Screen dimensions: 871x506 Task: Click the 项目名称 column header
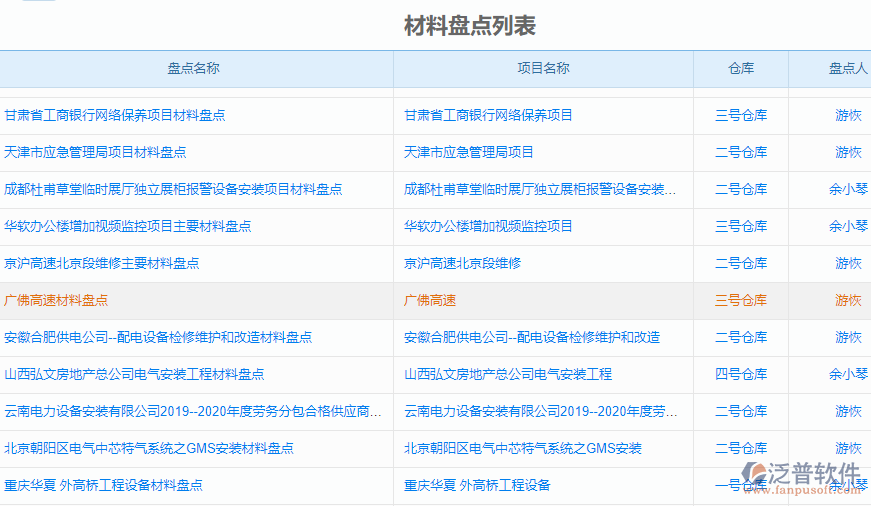point(543,68)
